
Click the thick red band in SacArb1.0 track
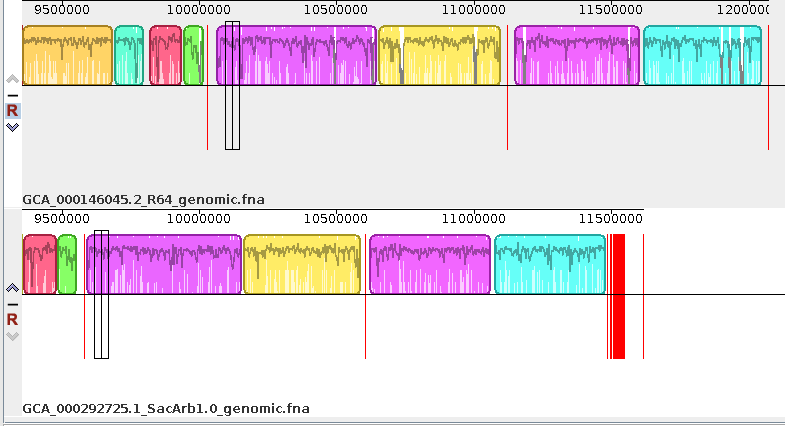click(x=618, y=296)
